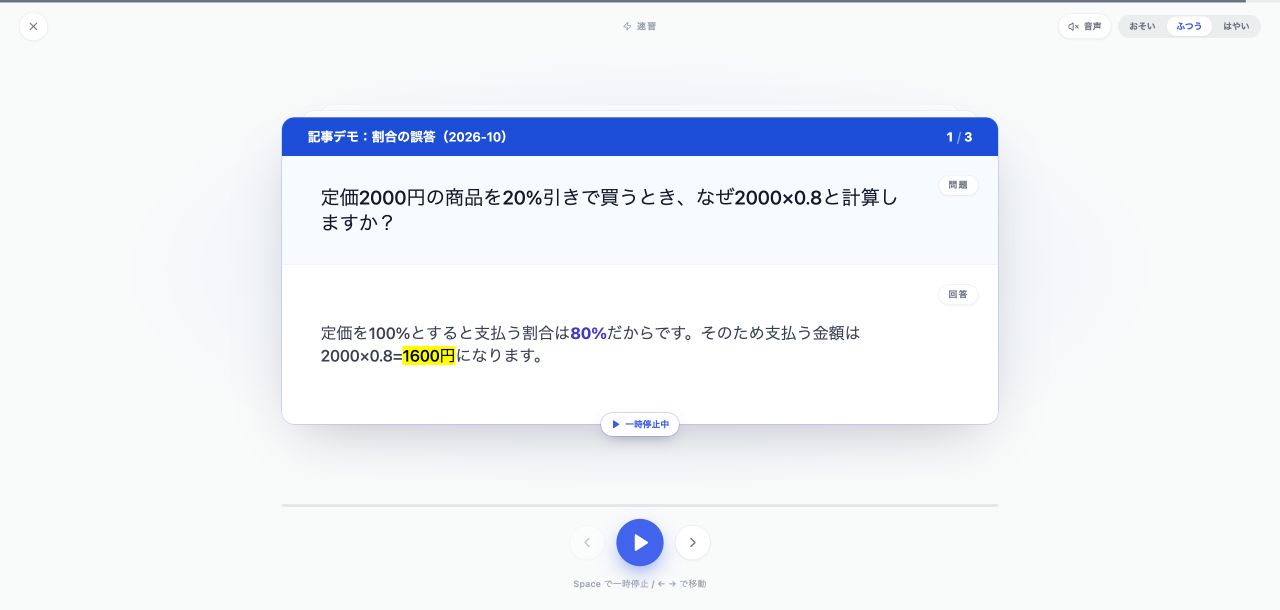Select はやい fast speed
The height and width of the screenshot is (610, 1280).
click(x=1236, y=26)
